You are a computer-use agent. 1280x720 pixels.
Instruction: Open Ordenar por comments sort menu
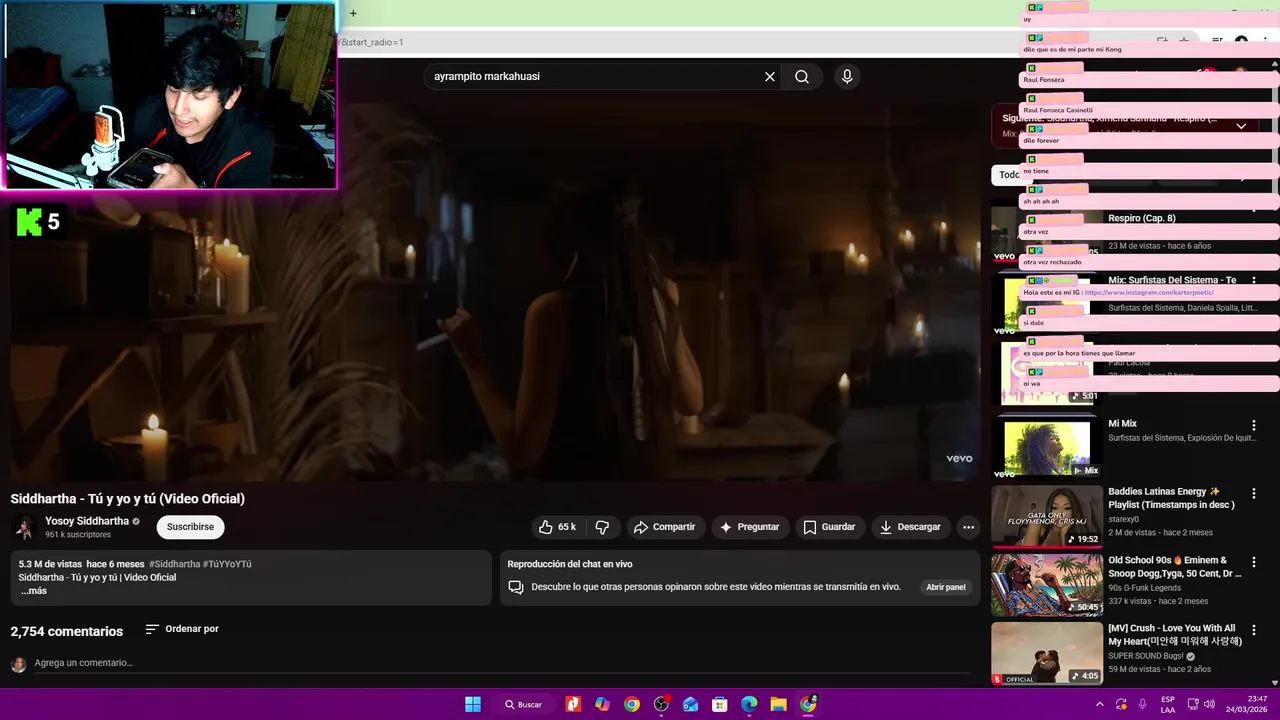click(x=182, y=629)
